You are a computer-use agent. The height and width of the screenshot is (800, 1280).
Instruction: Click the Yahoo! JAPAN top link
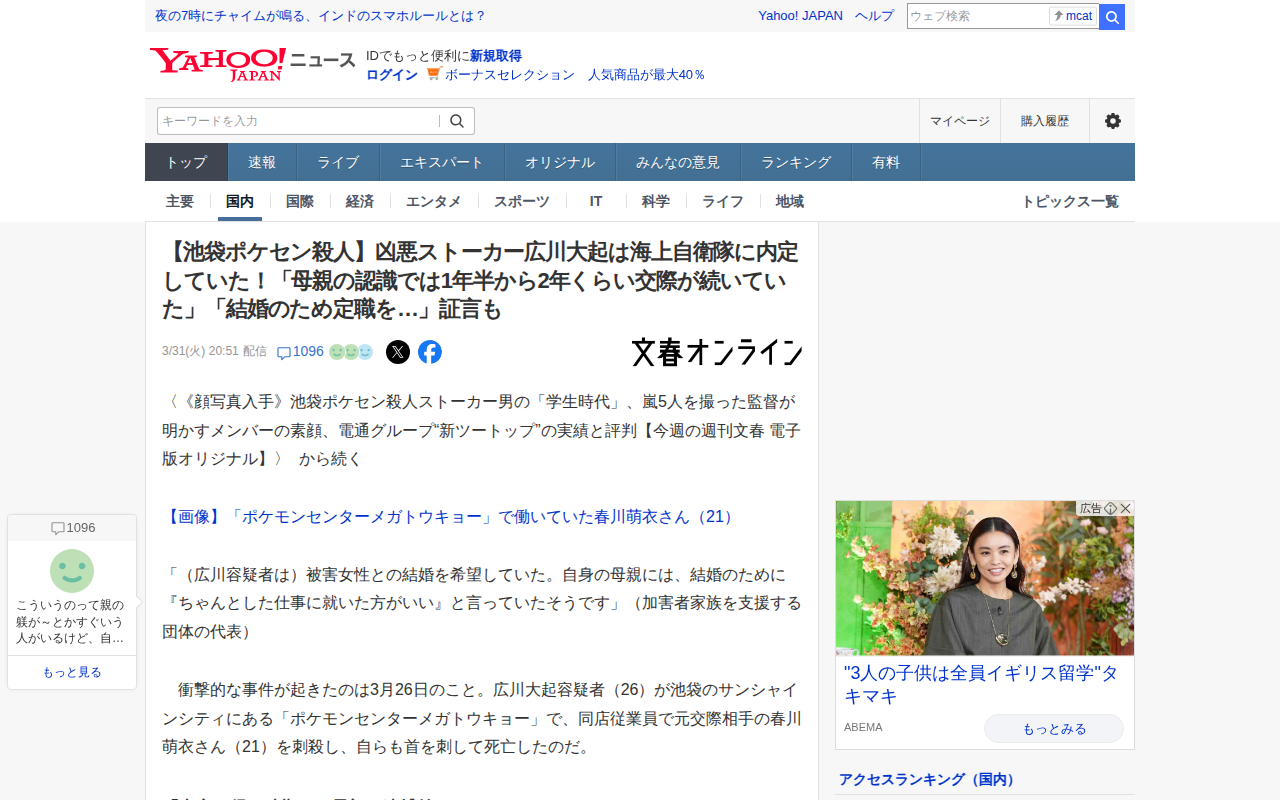800,16
